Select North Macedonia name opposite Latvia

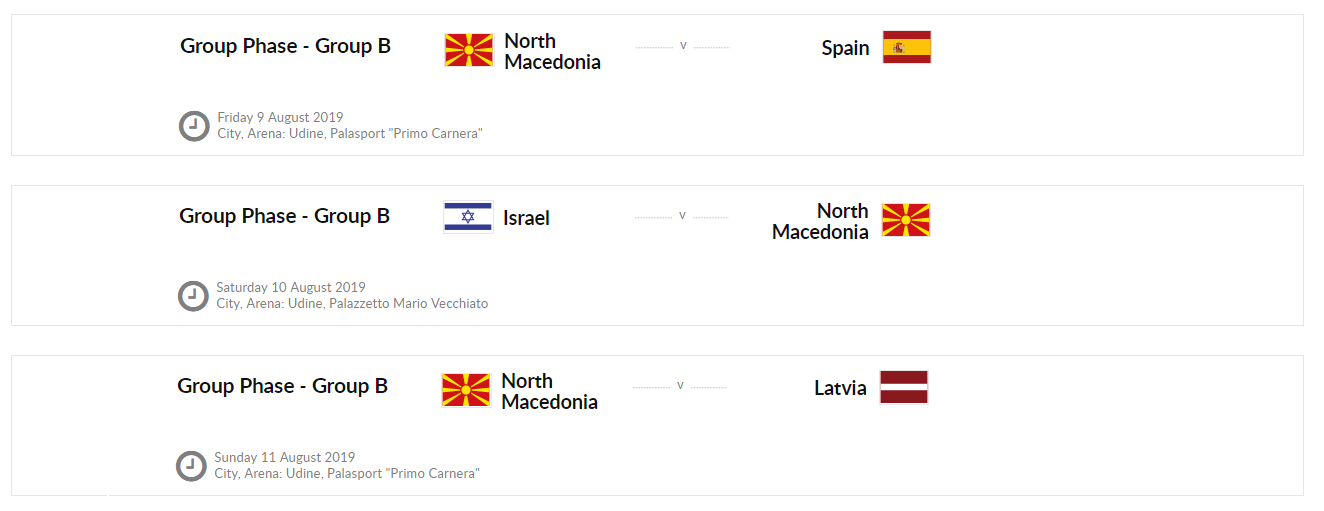(549, 391)
